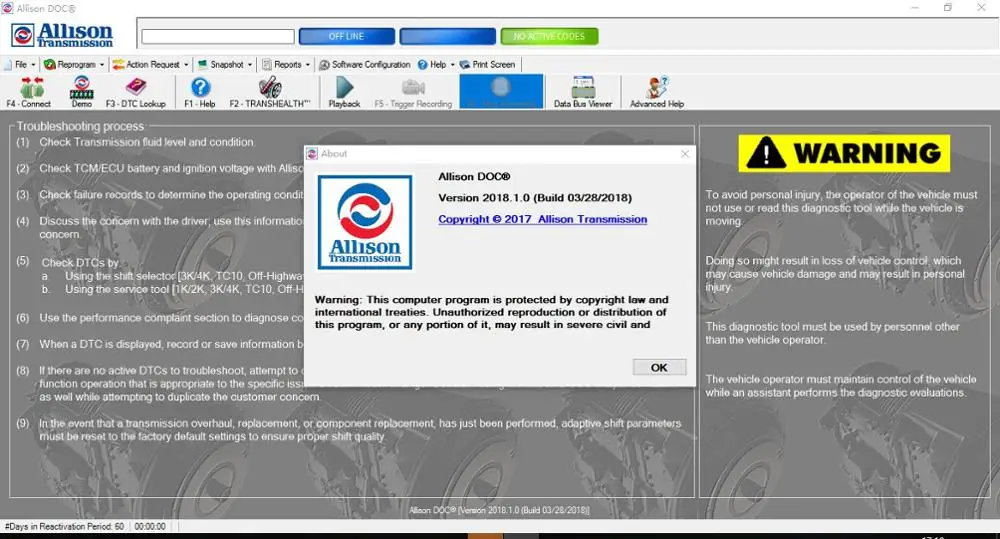This screenshot has width=1000, height=539.
Task: Click the OFF LINE status button
Action: (346, 36)
